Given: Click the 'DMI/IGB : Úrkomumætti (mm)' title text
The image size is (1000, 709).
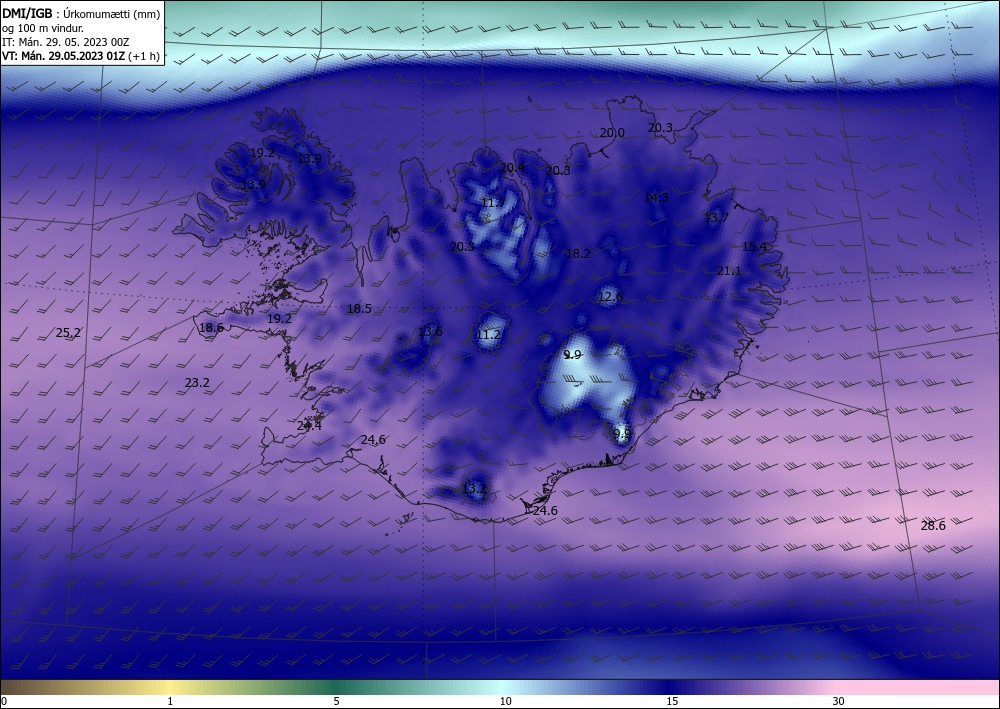Looking at the screenshot, I should click(x=81, y=14).
